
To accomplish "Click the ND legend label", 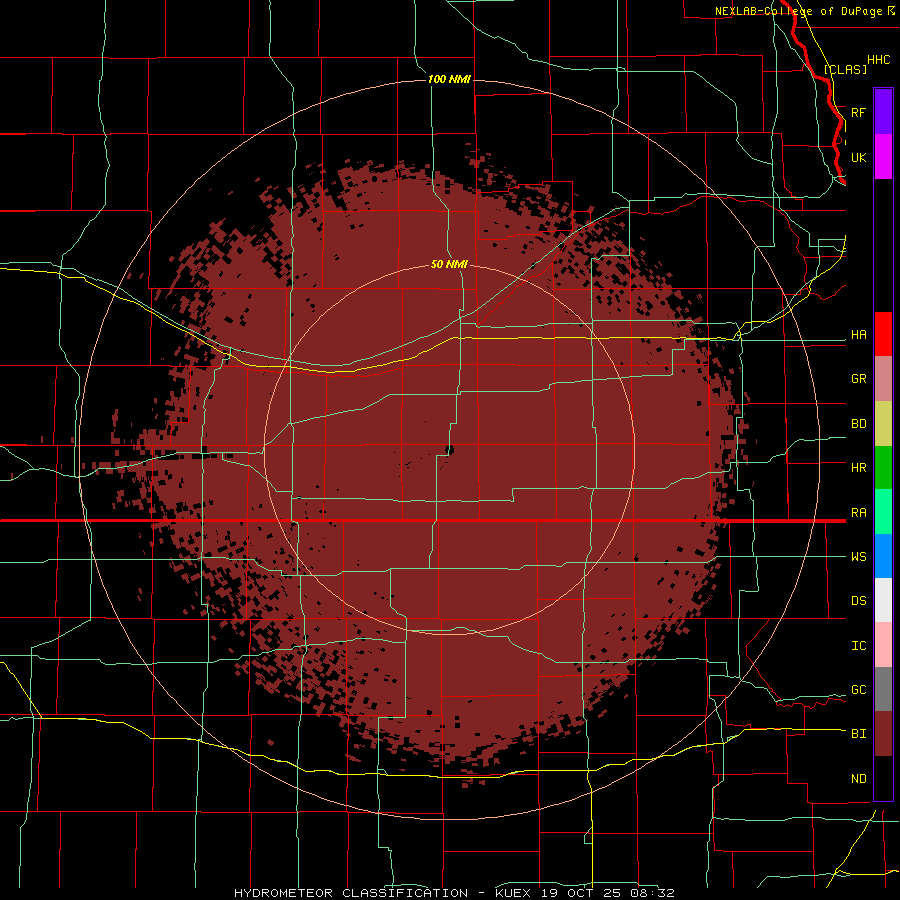I will [x=858, y=779].
